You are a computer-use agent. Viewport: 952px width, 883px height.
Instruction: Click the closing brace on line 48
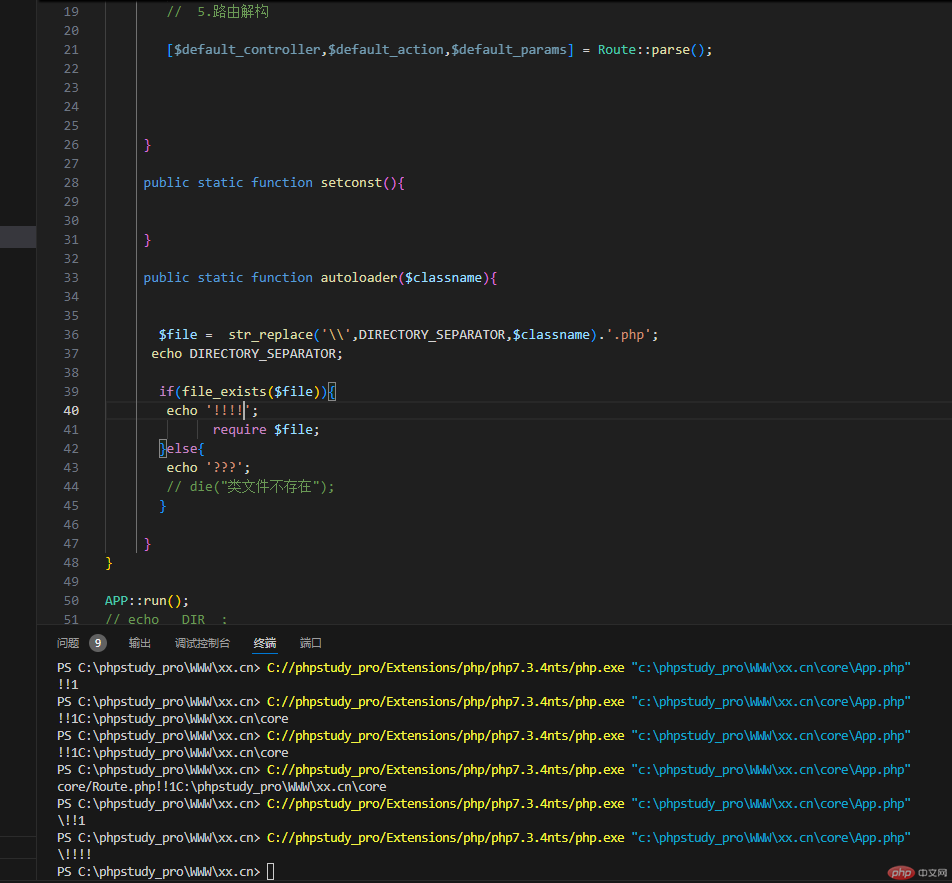(x=109, y=563)
